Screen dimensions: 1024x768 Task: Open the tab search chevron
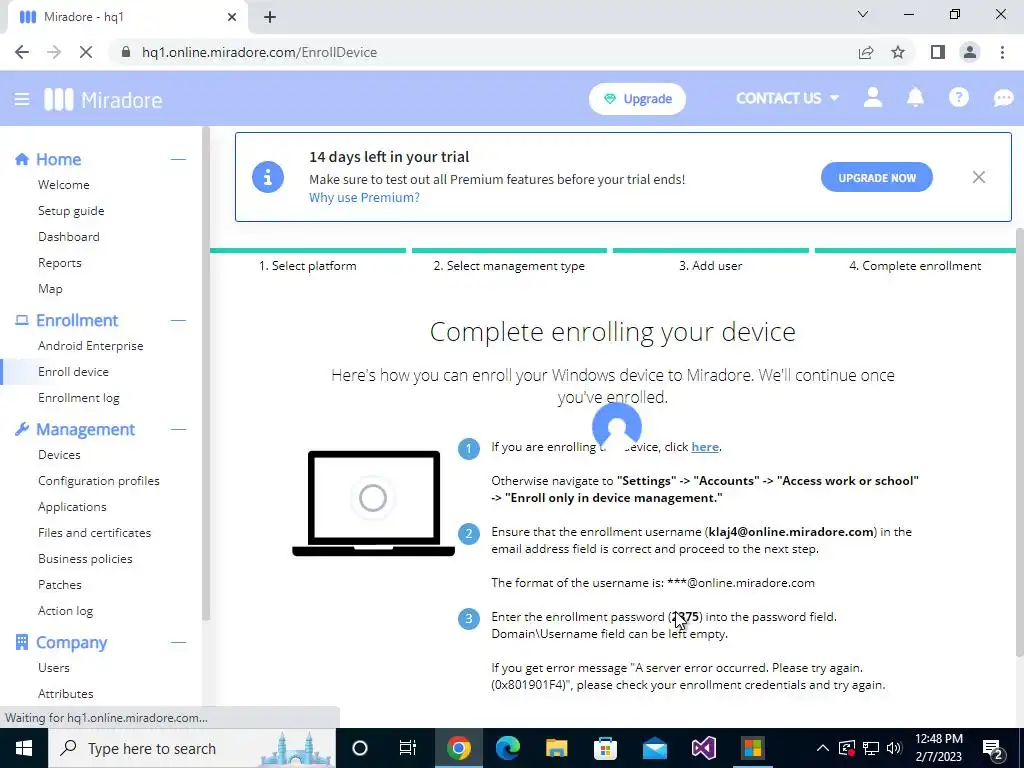[x=863, y=14]
